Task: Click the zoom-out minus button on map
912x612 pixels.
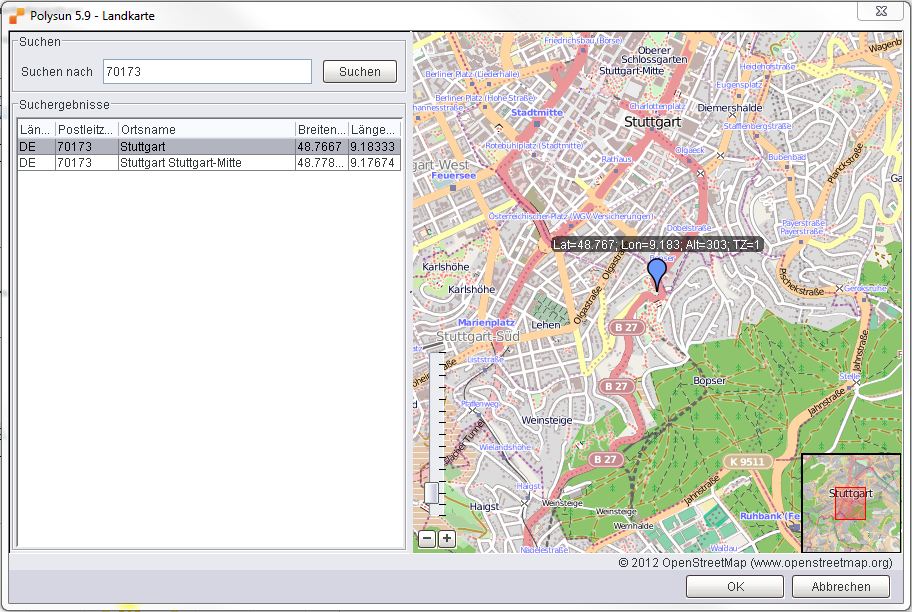Action: [426, 539]
